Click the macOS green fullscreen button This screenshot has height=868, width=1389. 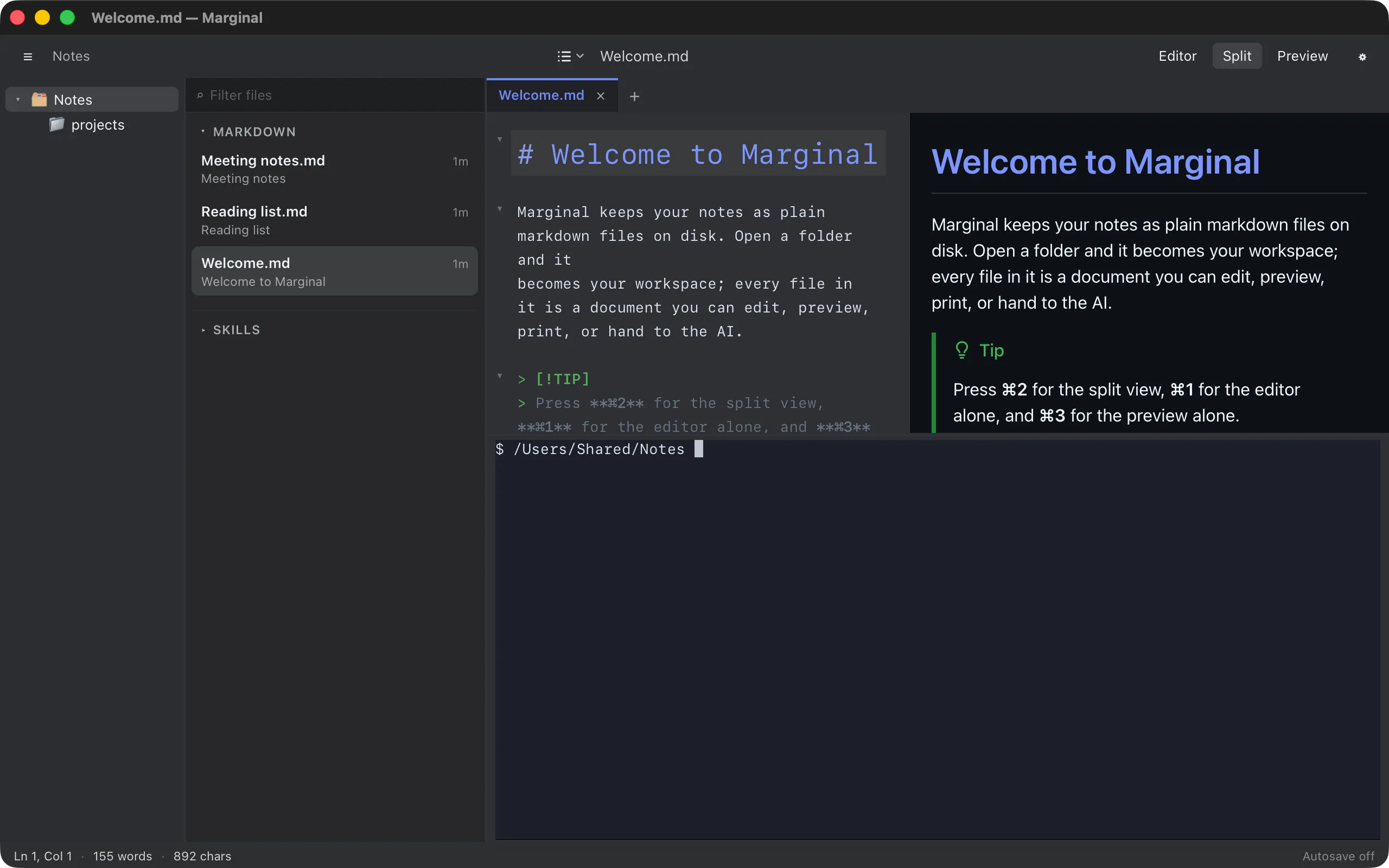click(x=67, y=17)
